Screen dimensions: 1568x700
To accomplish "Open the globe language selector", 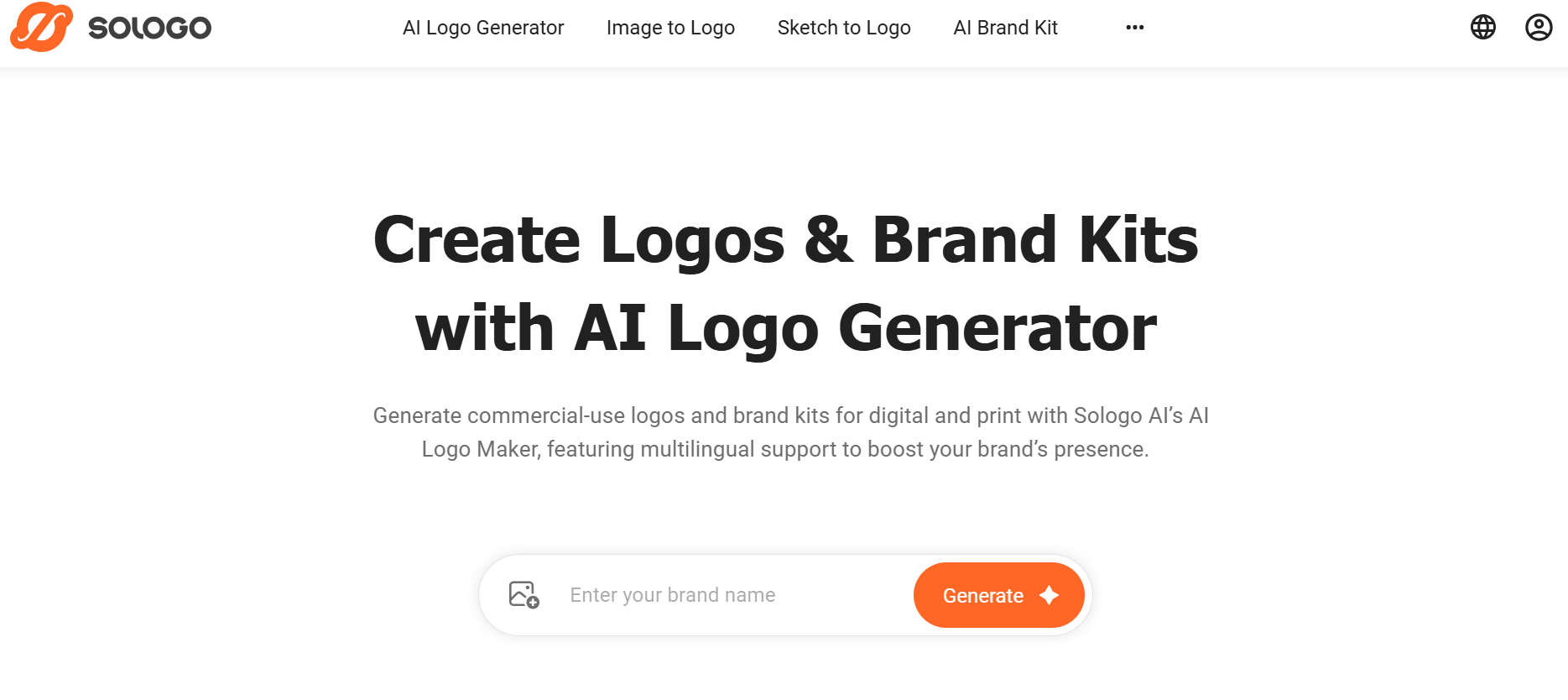I will pyautogui.click(x=1483, y=28).
